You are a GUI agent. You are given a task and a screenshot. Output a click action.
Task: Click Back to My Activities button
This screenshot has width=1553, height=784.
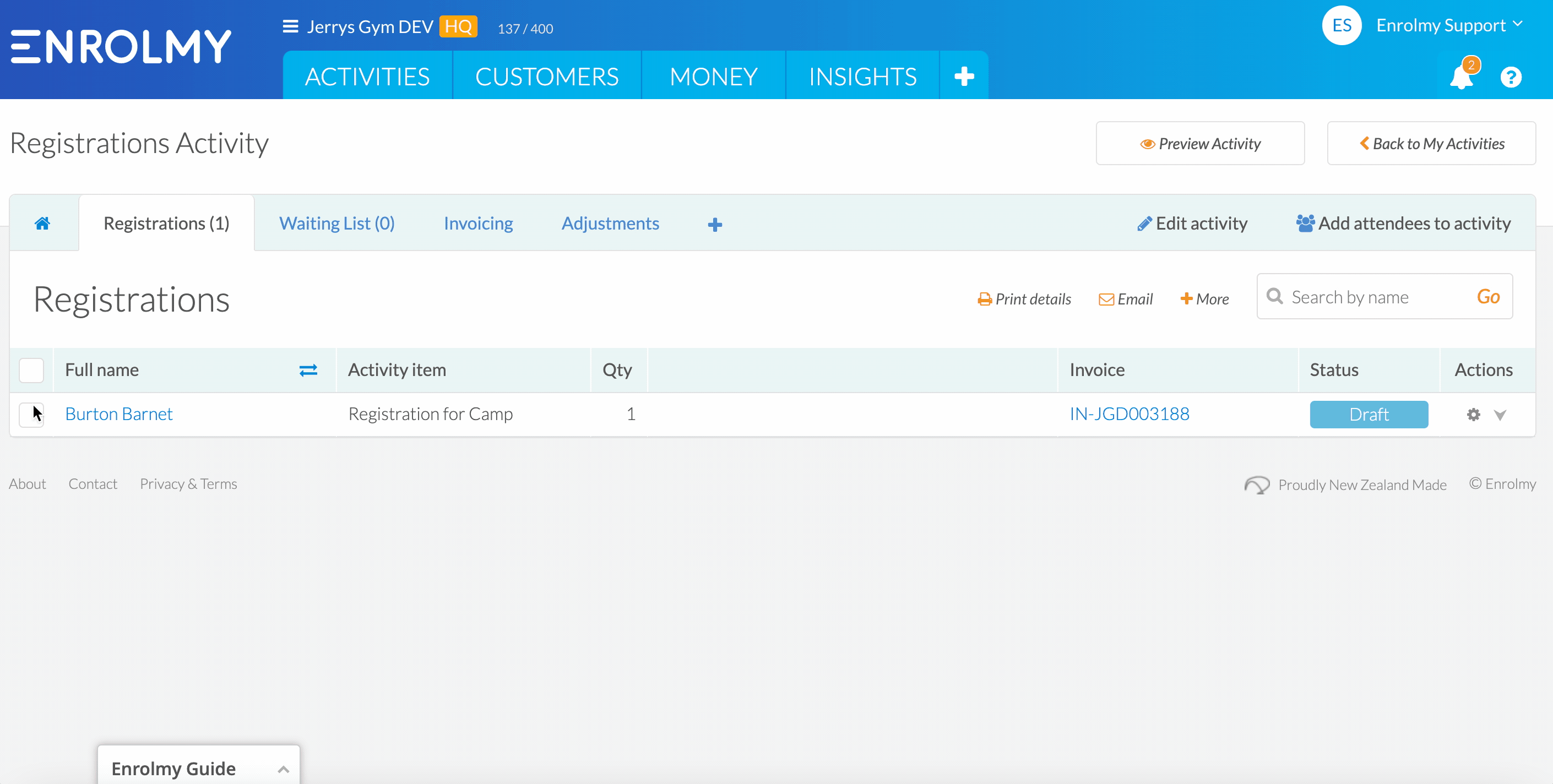click(1431, 144)
